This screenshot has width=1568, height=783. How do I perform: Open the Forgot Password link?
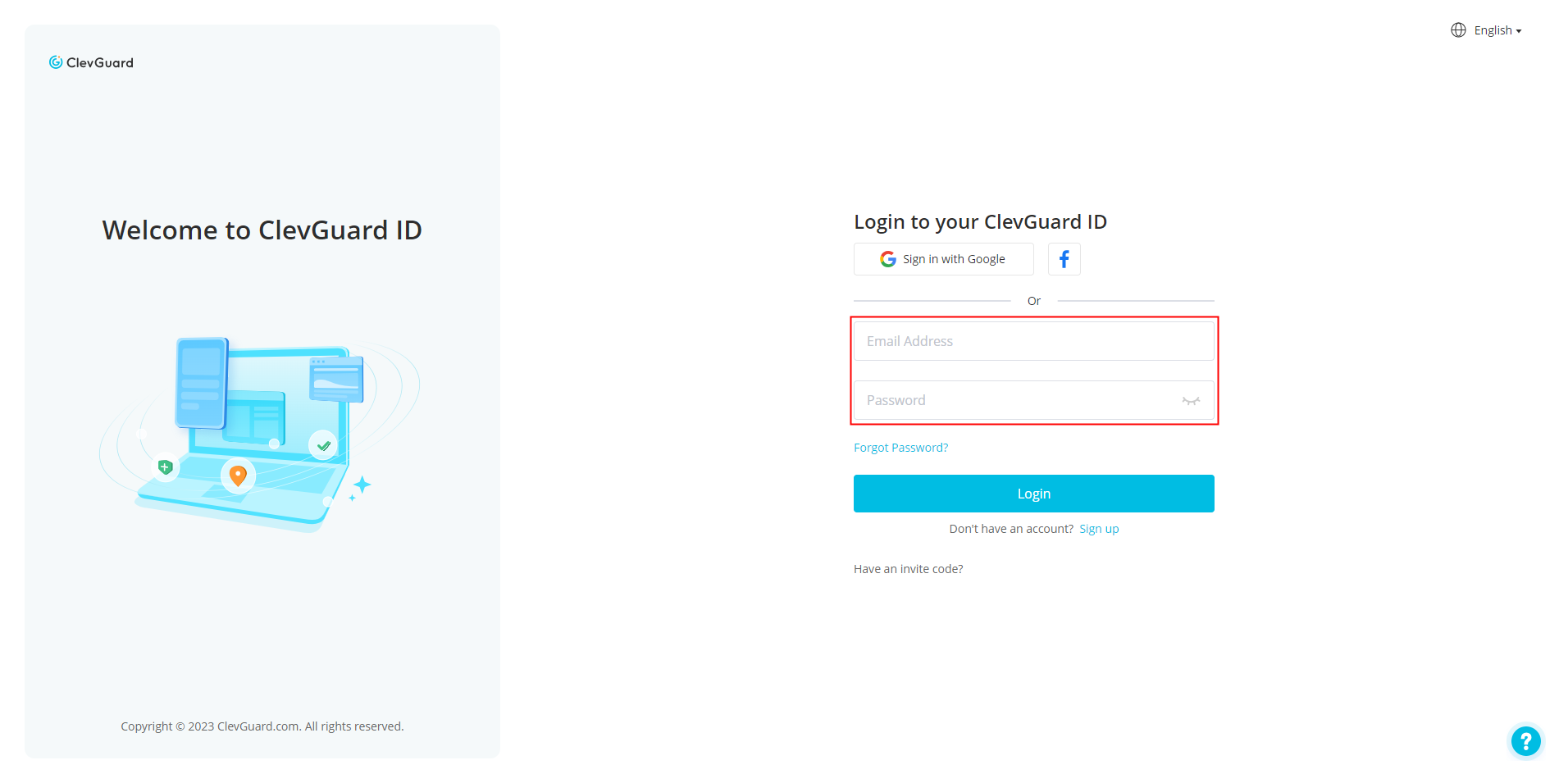pos(900,448)
